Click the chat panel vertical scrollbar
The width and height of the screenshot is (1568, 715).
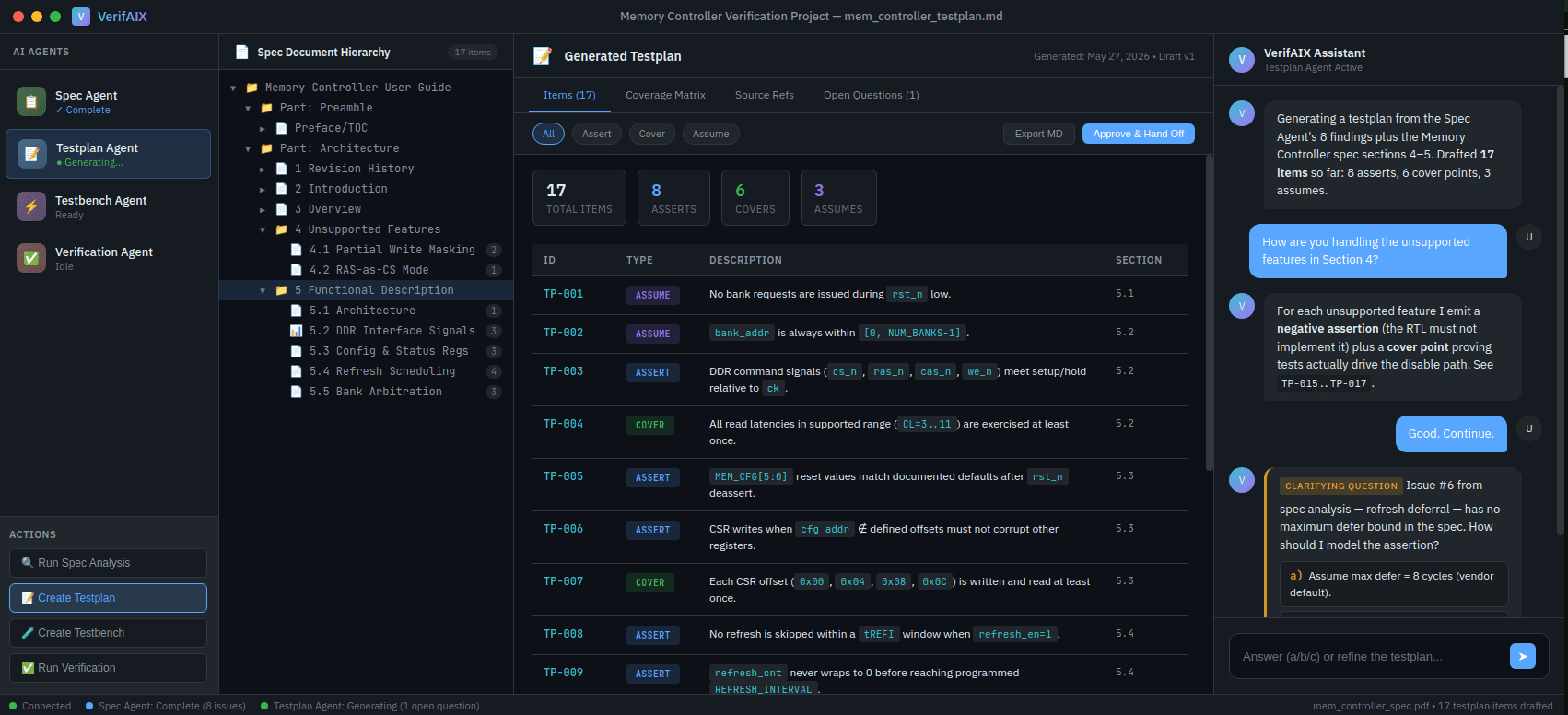tap(1560, 309)
